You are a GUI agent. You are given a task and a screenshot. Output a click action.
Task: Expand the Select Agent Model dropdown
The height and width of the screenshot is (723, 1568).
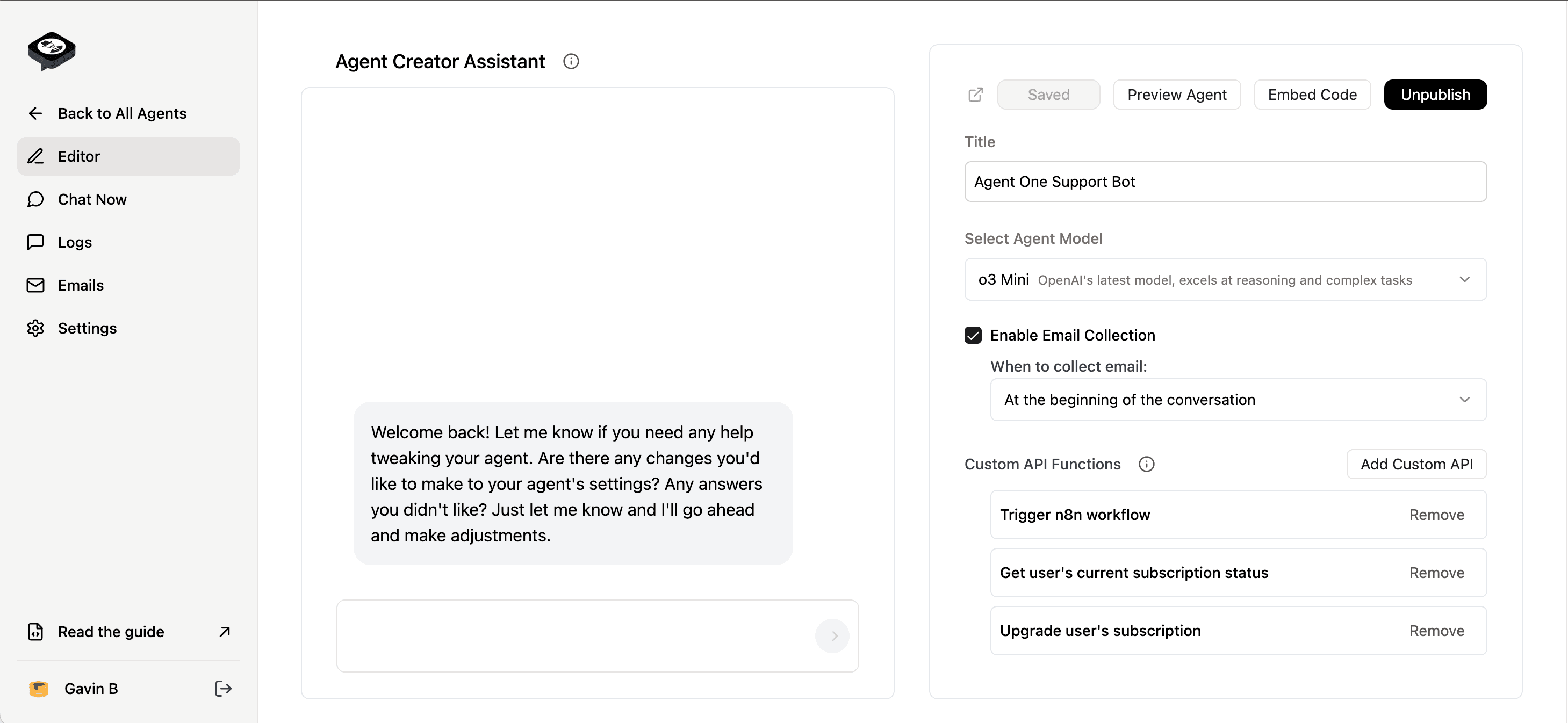pos(1224,280)
